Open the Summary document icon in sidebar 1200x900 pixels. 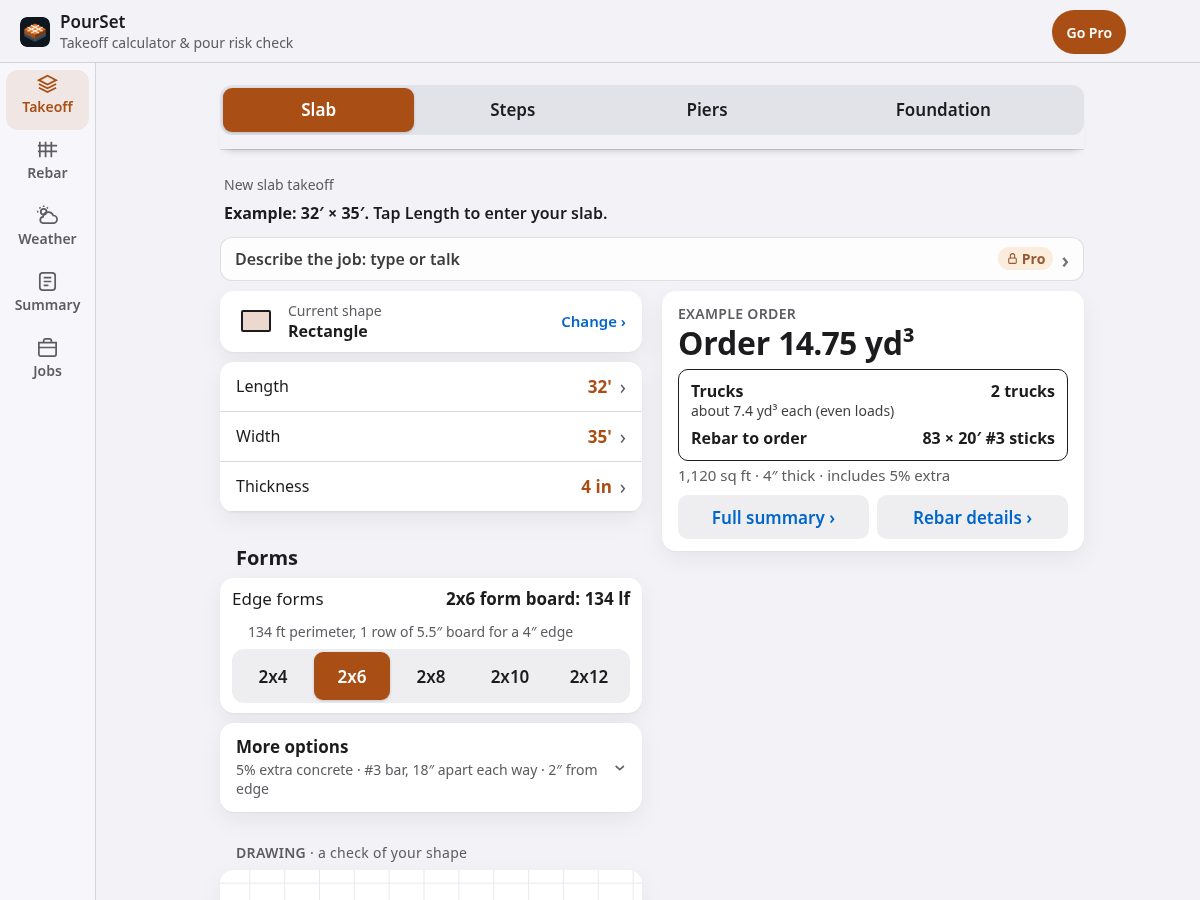pyautogui.click(x=47, y=281)
